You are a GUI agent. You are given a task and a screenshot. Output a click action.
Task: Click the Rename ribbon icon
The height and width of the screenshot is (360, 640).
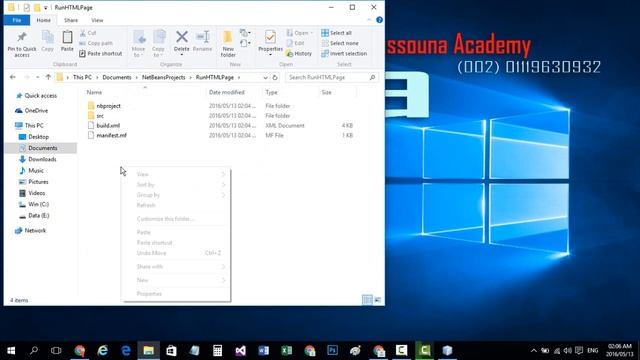pos(202,41)
